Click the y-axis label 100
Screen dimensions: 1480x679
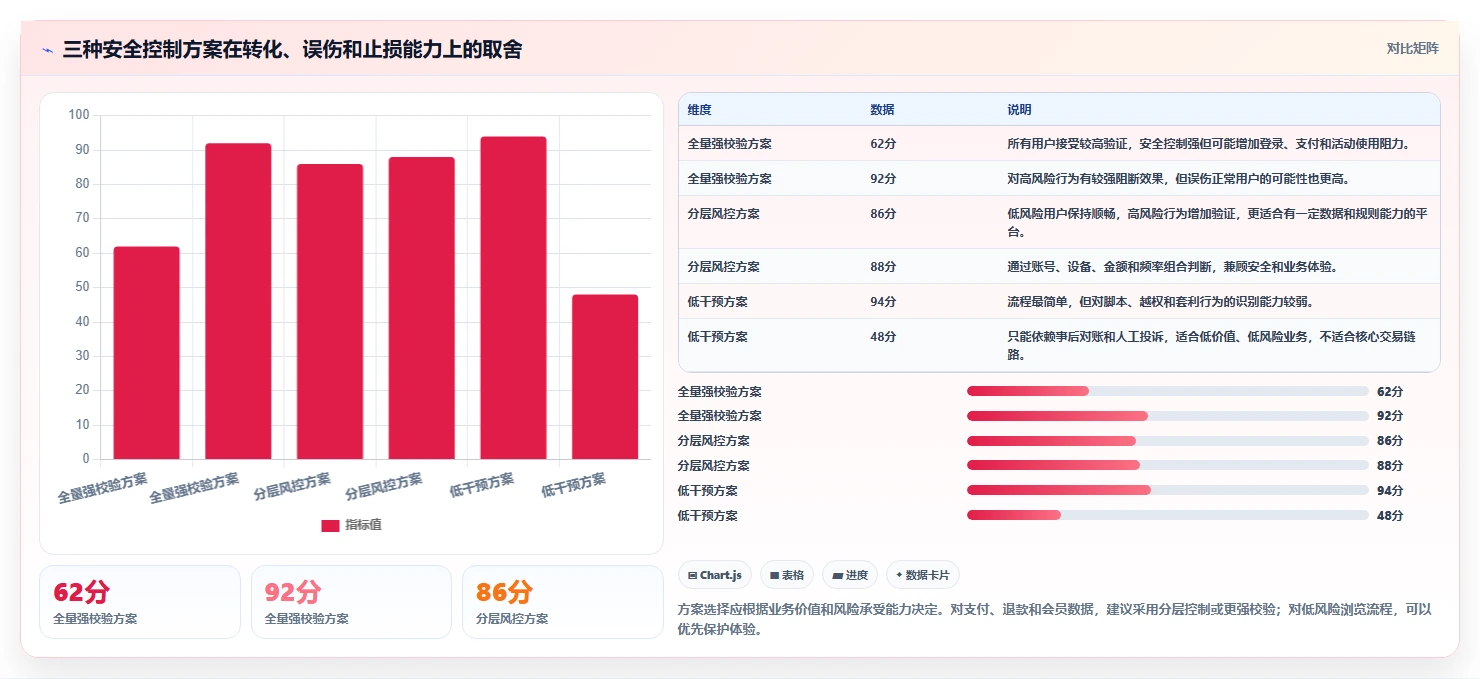(79, 115)
